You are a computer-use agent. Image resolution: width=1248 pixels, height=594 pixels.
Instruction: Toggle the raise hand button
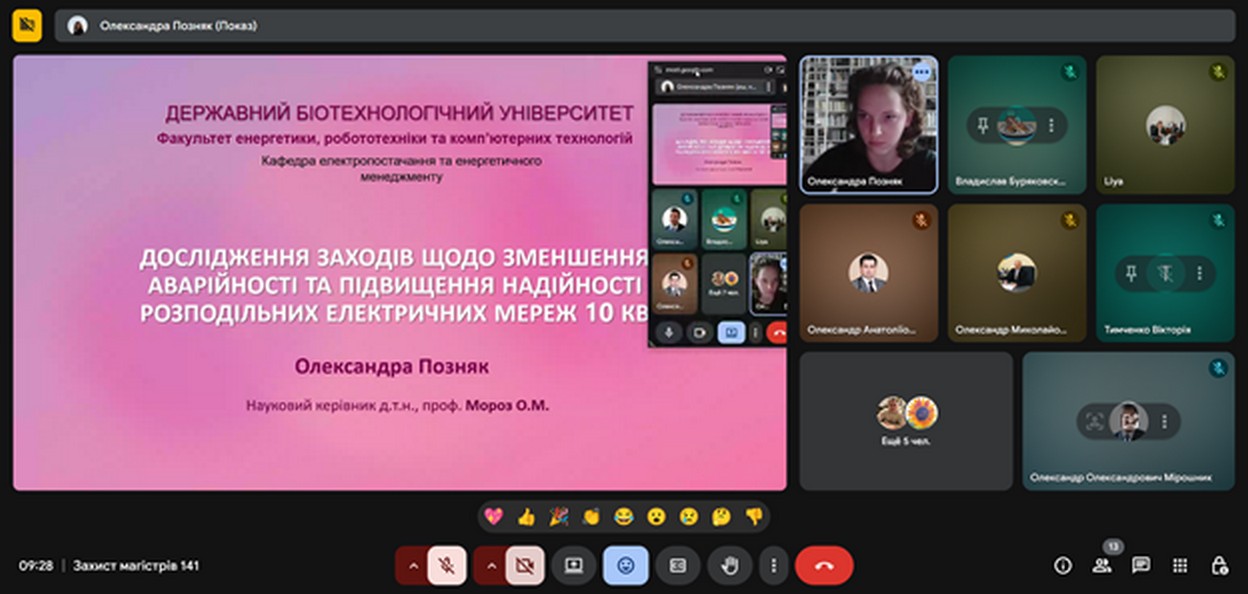point(729,565)
